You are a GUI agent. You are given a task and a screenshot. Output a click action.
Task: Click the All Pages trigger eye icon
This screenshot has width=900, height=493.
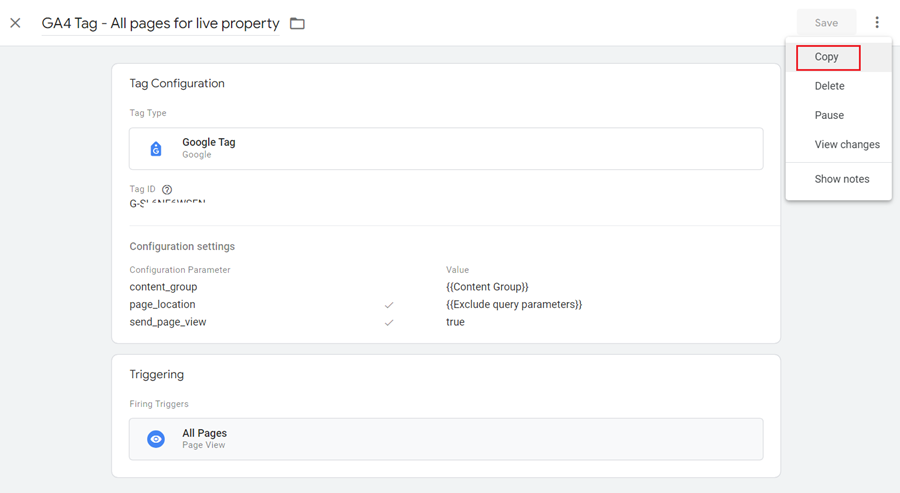coord(156,439)
